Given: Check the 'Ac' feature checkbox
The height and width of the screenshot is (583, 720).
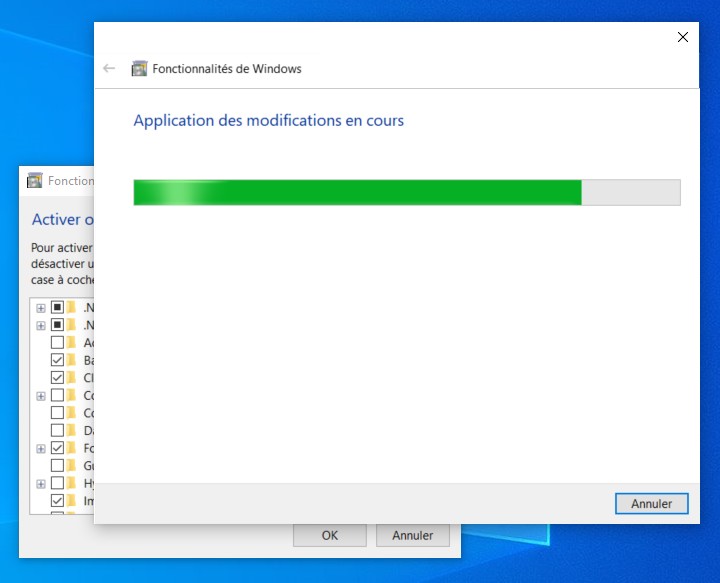Looking at the screenshot, I should [x=57, y=342].
